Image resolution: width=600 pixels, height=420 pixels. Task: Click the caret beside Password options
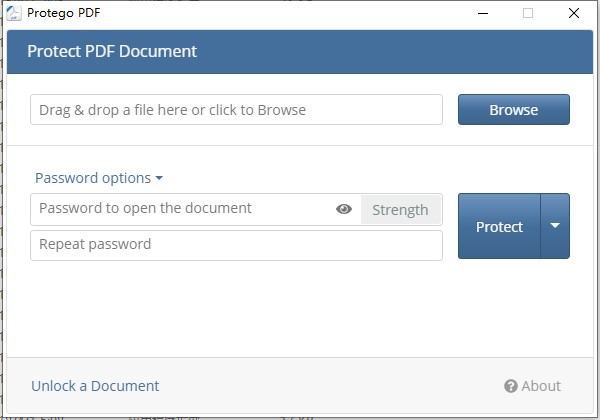159,179
